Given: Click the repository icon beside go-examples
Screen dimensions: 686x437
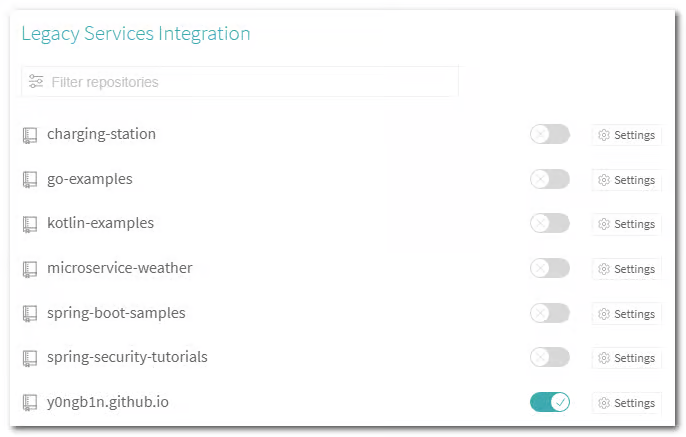Looking at the screenshot, I should point(30,180).
